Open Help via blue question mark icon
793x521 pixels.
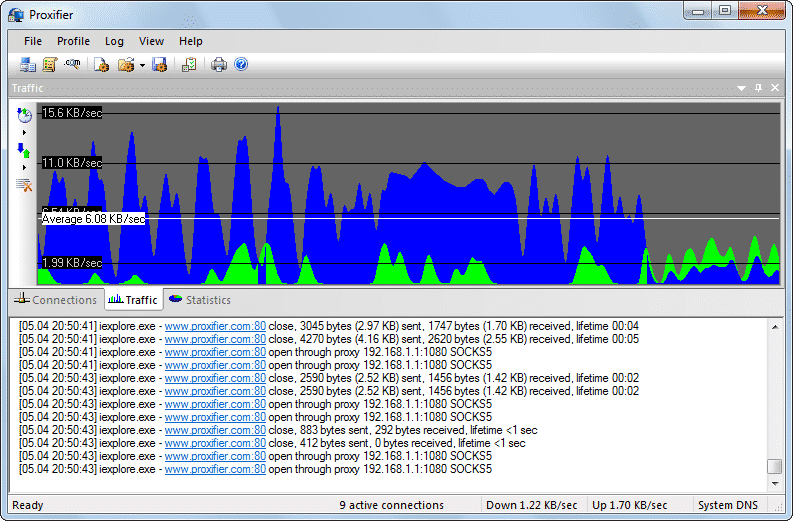pos(240,65)
